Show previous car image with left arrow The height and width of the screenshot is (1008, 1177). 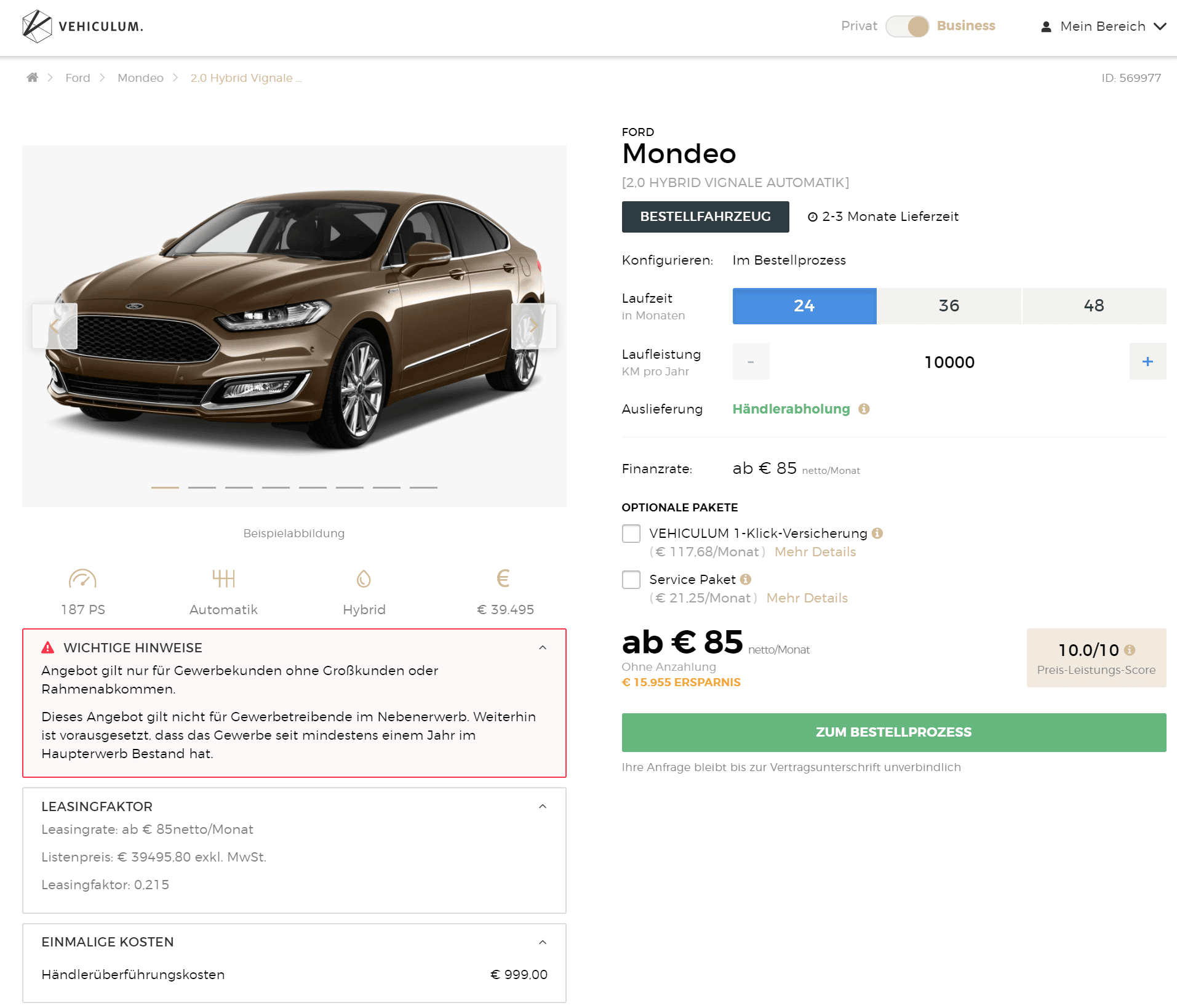(x=55, y=326)
